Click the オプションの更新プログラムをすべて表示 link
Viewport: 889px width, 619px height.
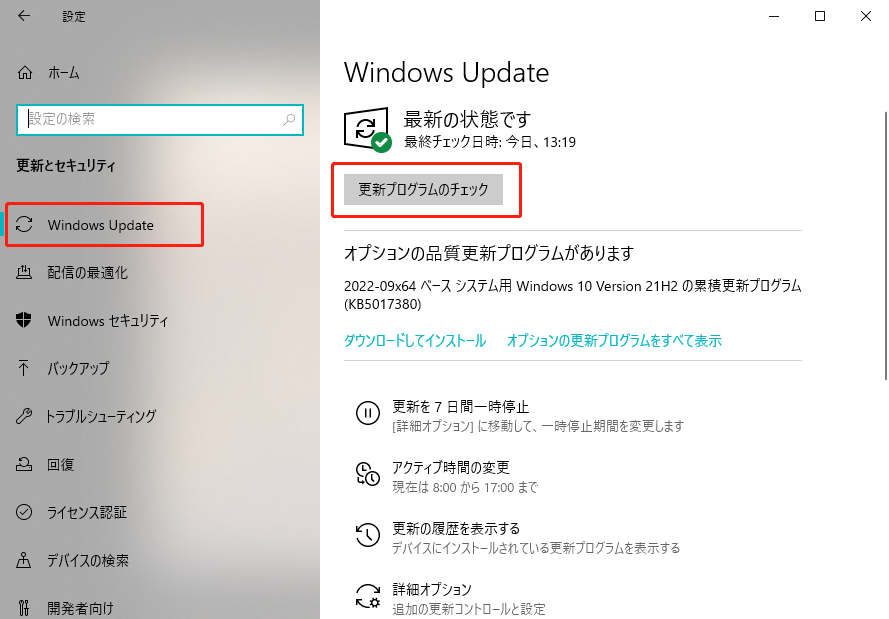point(614,340)
